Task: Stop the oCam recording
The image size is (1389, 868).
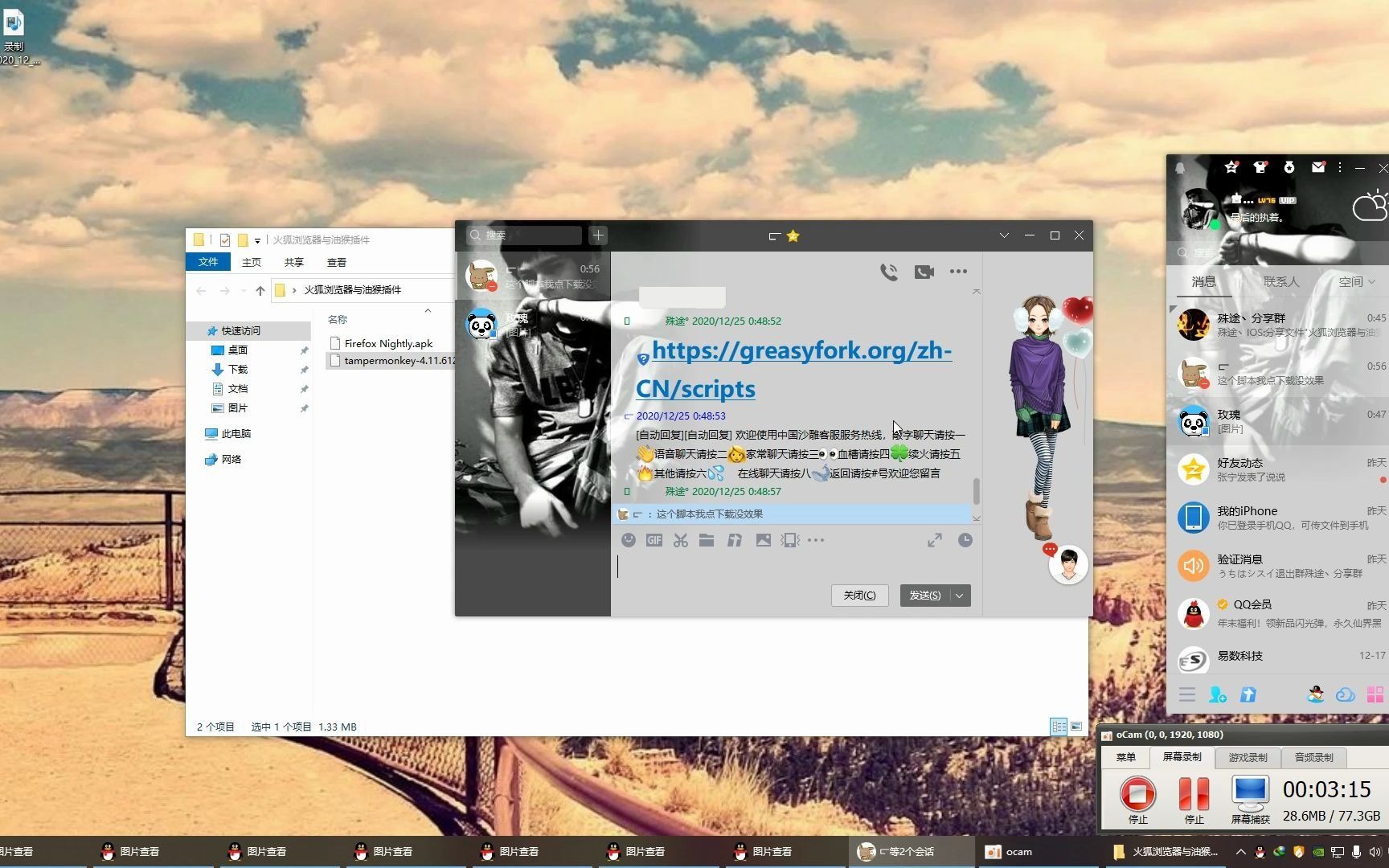Action: point(1137,800)
